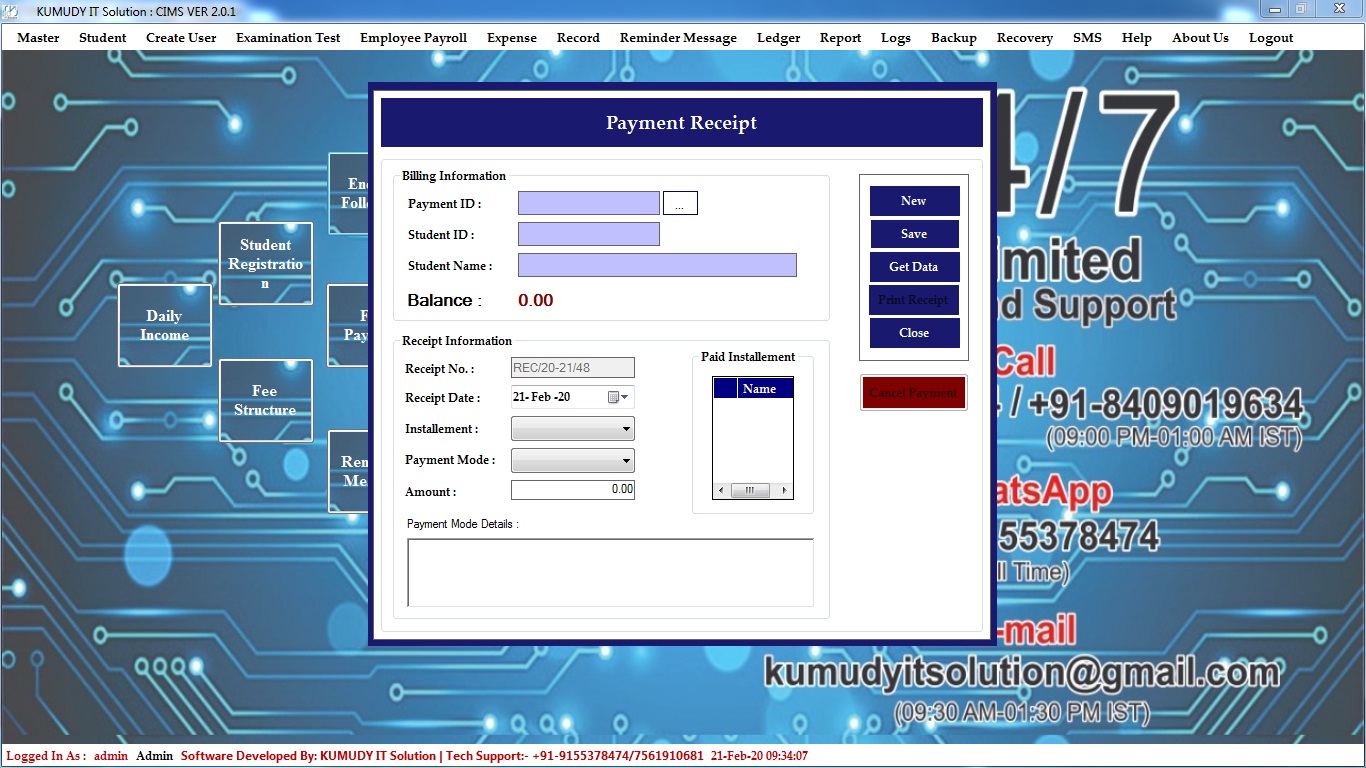Viewport: 1366px width, 768px height.
Task: Click the Get Data button
Action: [x=914, y=267]
